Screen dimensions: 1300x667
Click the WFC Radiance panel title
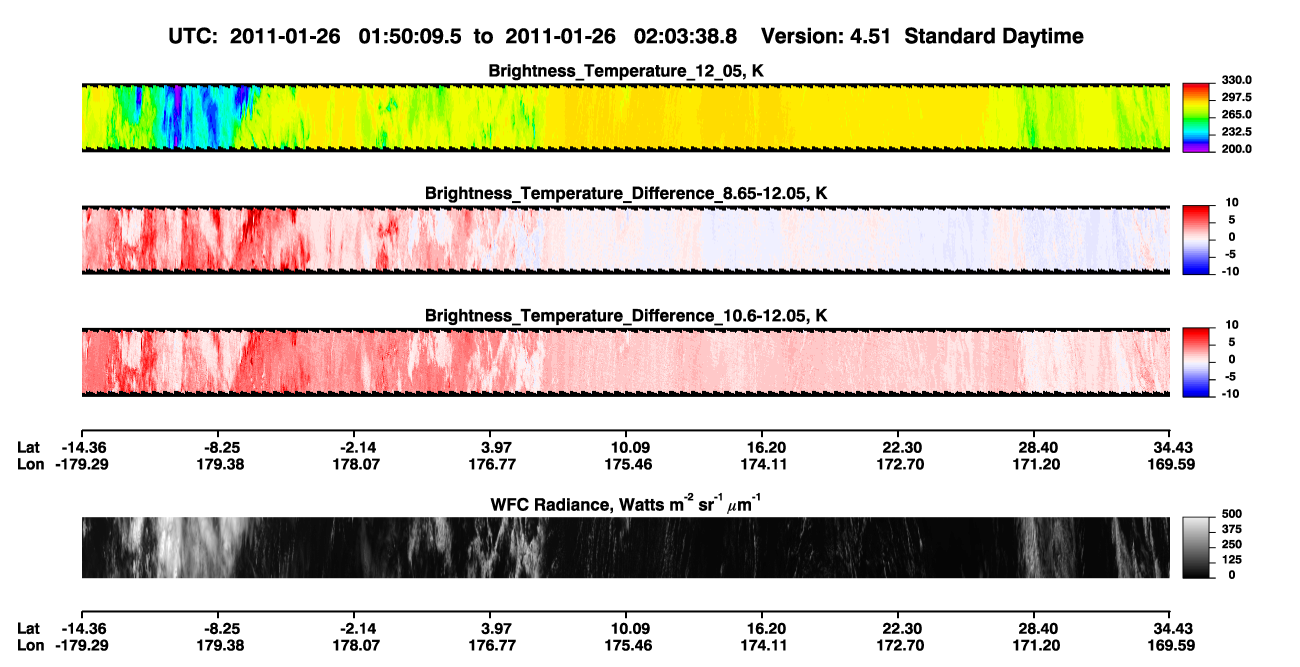(626, 503)
